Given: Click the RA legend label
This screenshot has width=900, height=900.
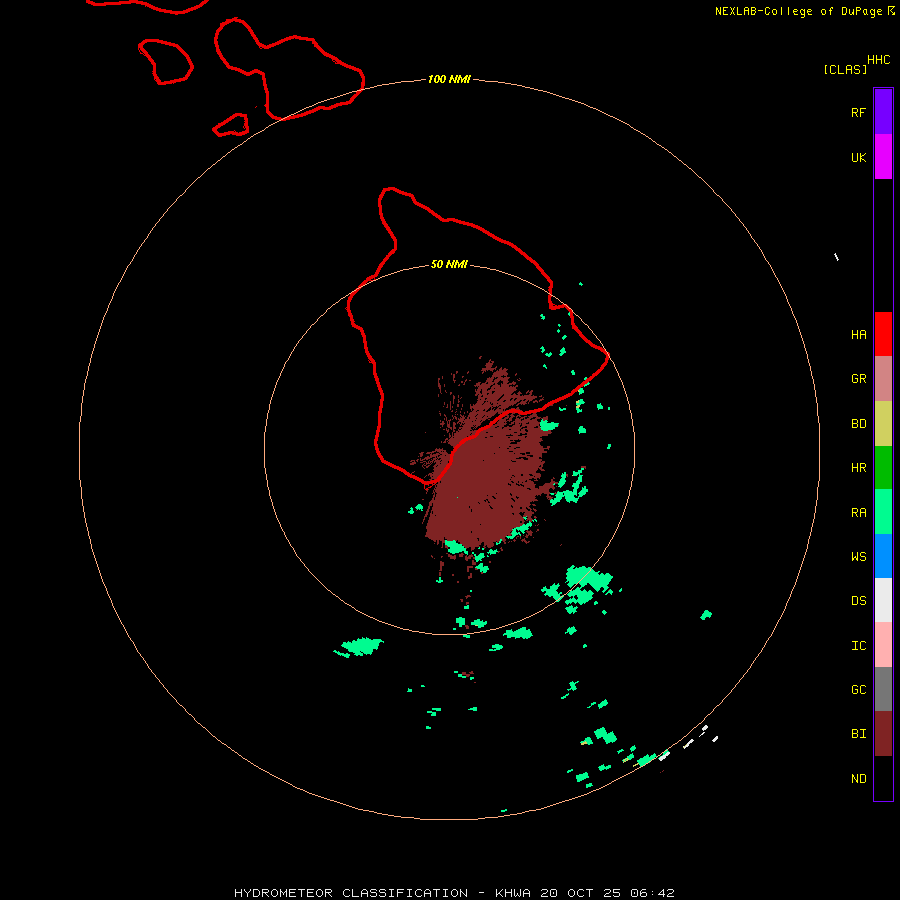Looking at the screenshot, I should click(858, 513).
